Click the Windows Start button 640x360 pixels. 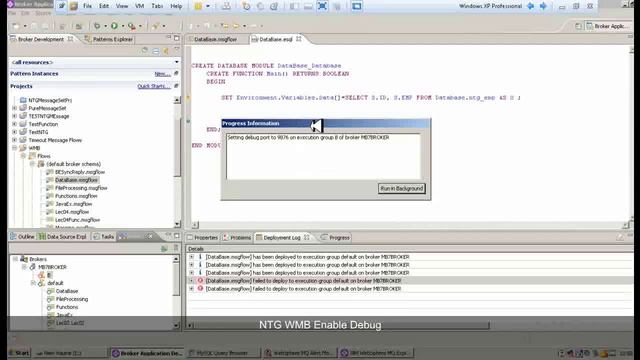tap(19, 353)
